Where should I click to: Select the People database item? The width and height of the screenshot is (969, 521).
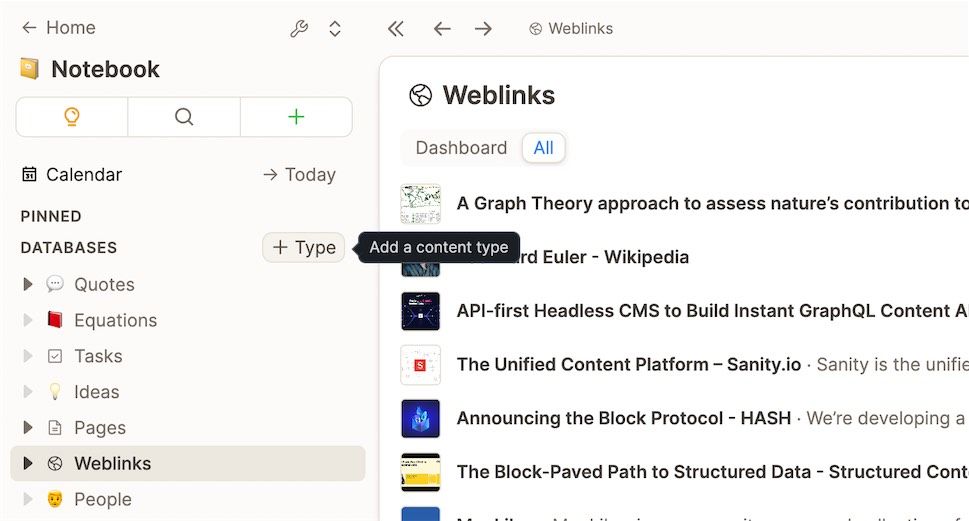102,500
